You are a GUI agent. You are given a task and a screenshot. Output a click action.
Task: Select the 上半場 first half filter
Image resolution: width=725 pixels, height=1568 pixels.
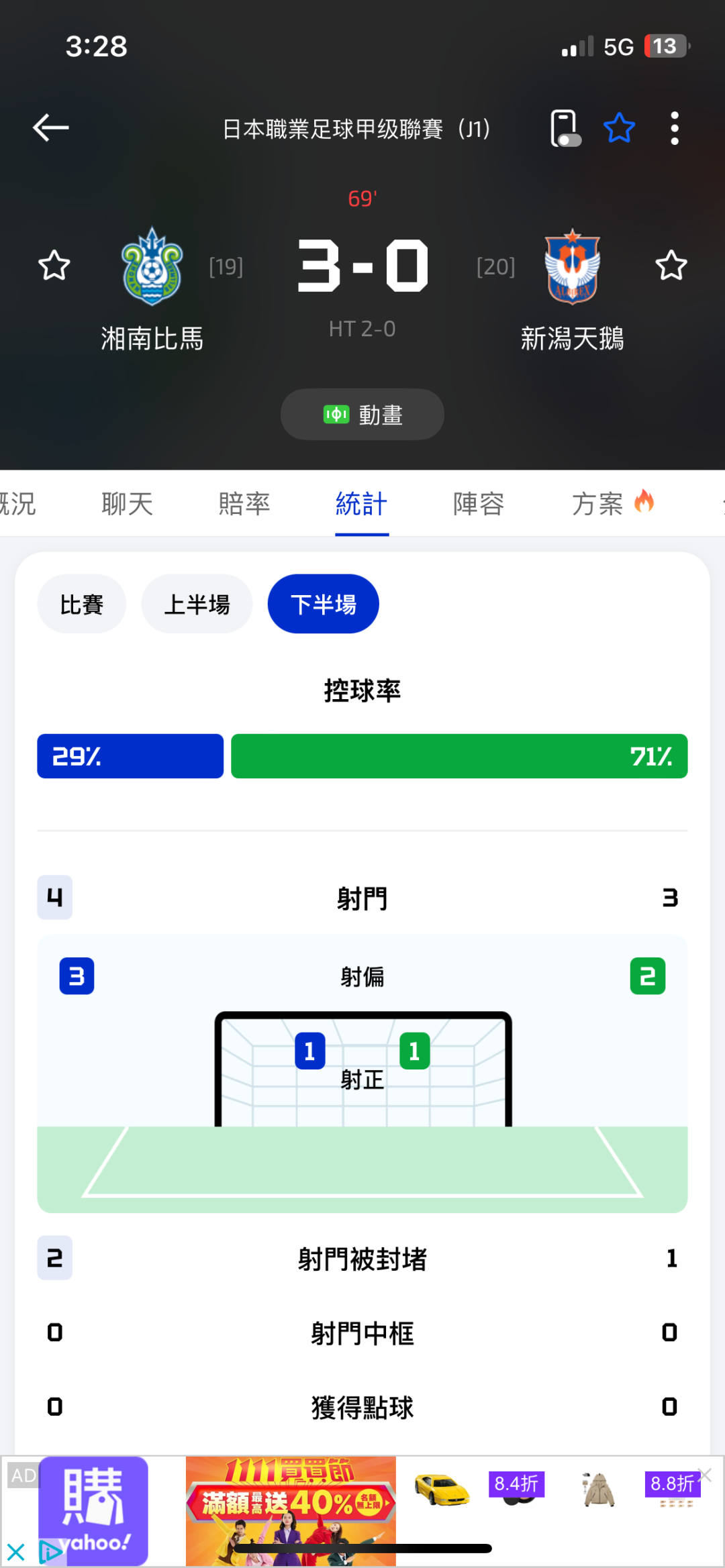197,604
